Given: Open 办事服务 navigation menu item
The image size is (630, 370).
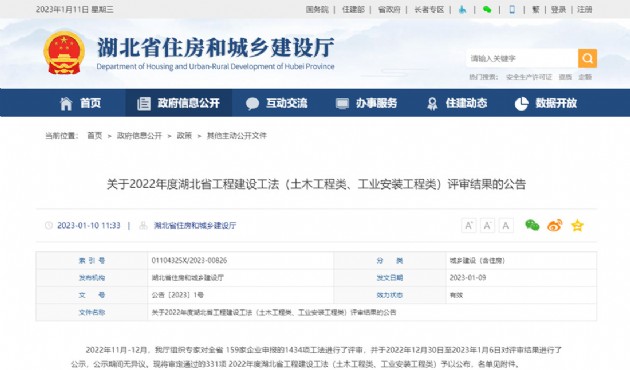Looking at the screenshot, I should click(366, 103).
